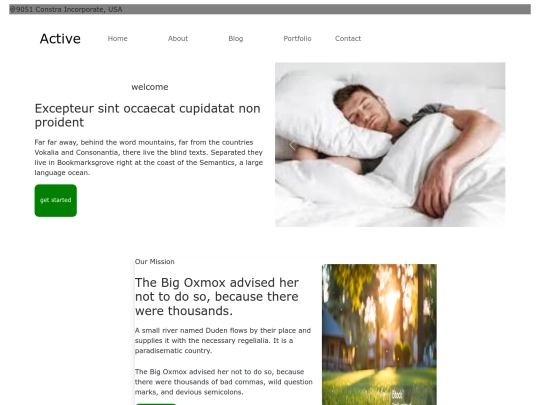This screenshot has width=540, height=405.
Task: Click the sleeping man carousel image
Action: pos(390,145)
